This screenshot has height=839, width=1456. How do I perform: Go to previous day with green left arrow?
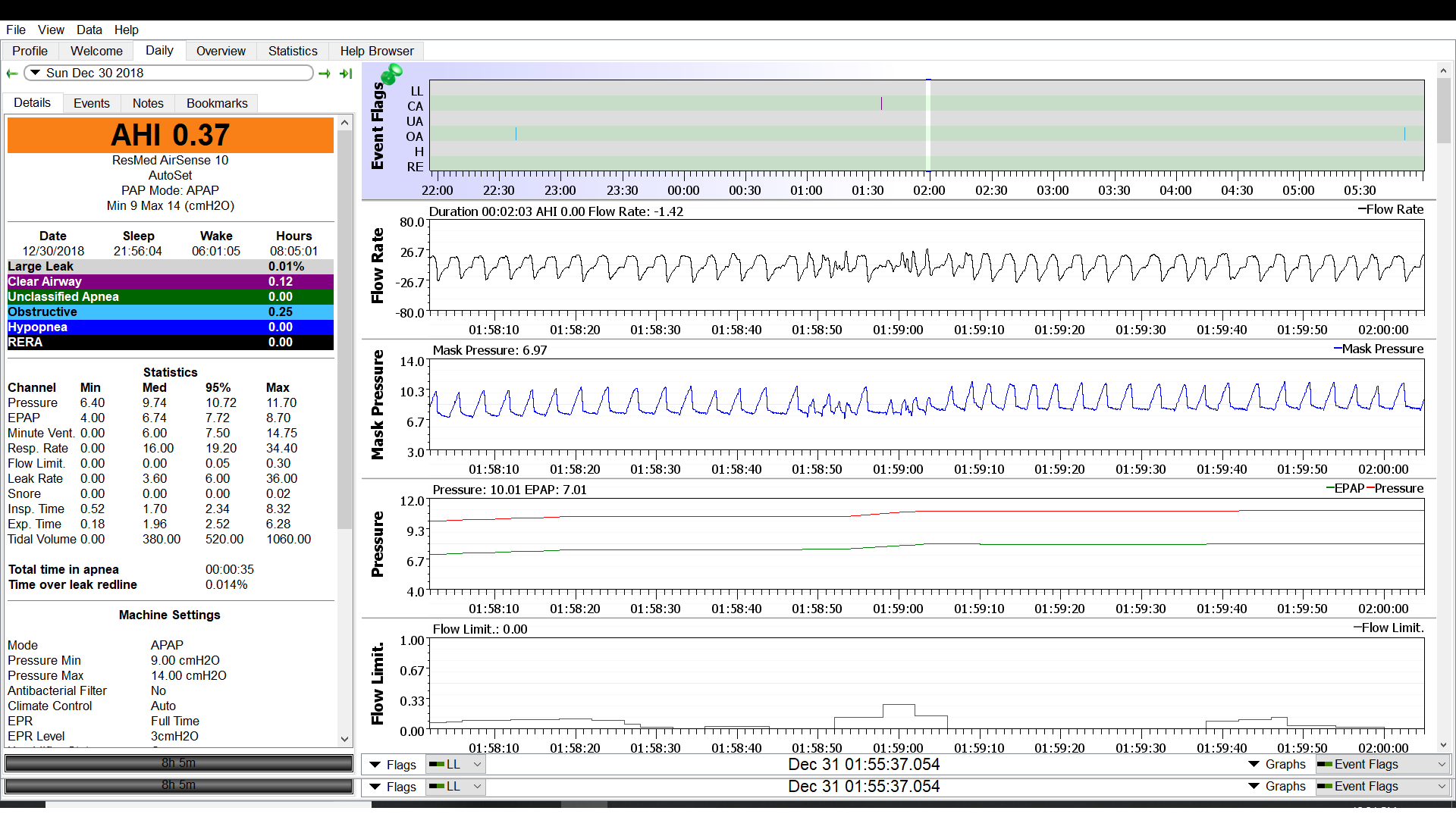(12, 74)
